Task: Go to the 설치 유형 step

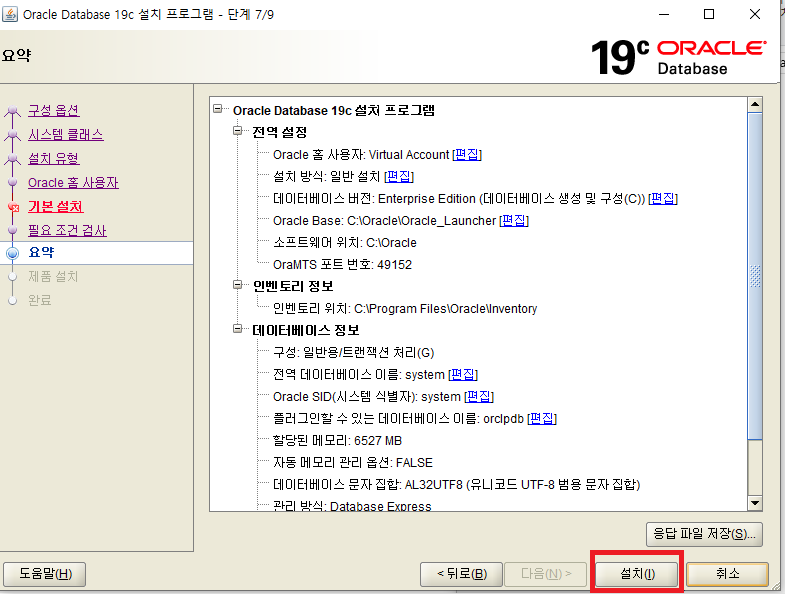Action: (54, 158)
